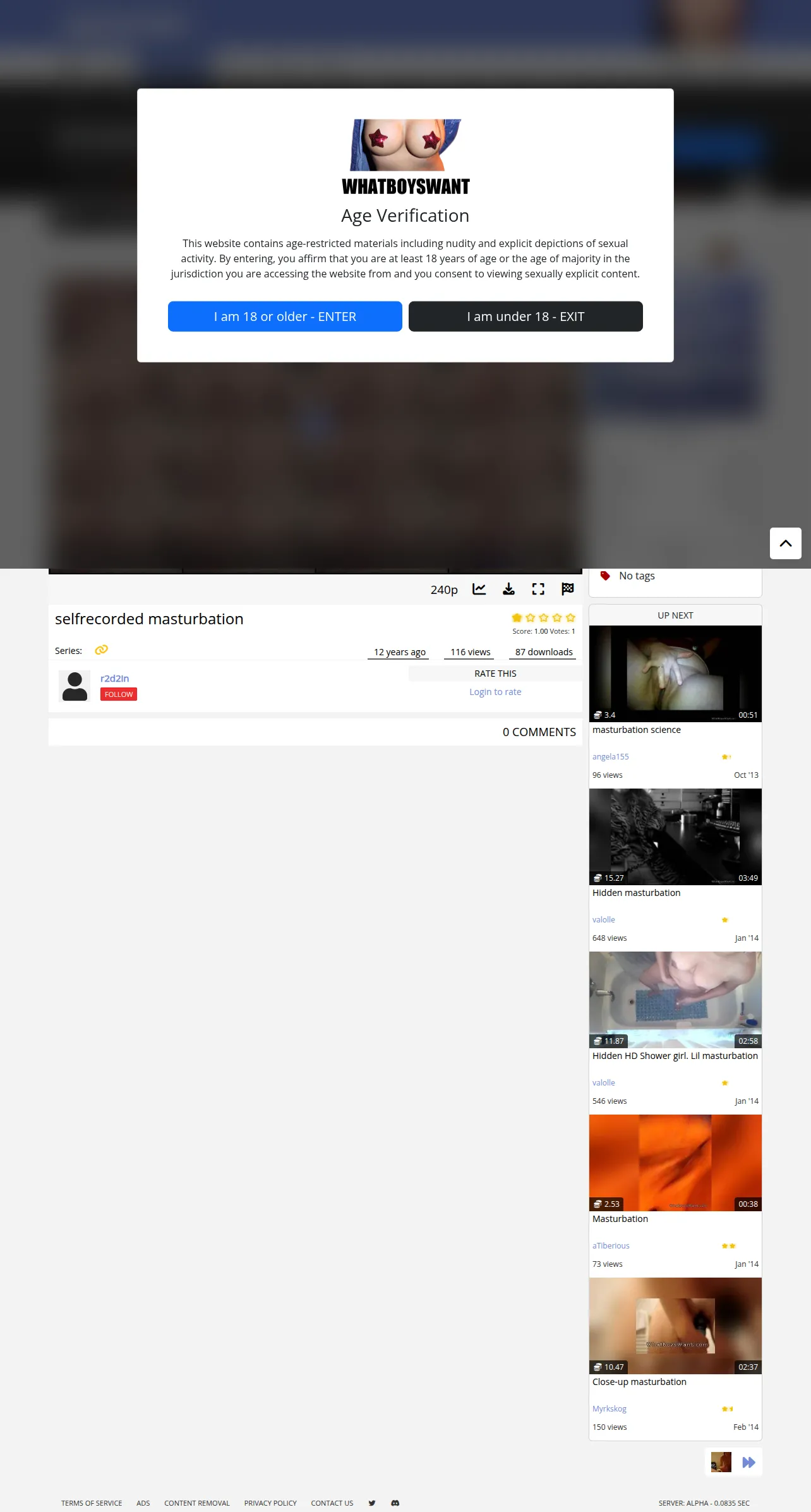Open the angela155 uploader link
811x1512 pixels.
pos(611,757)
